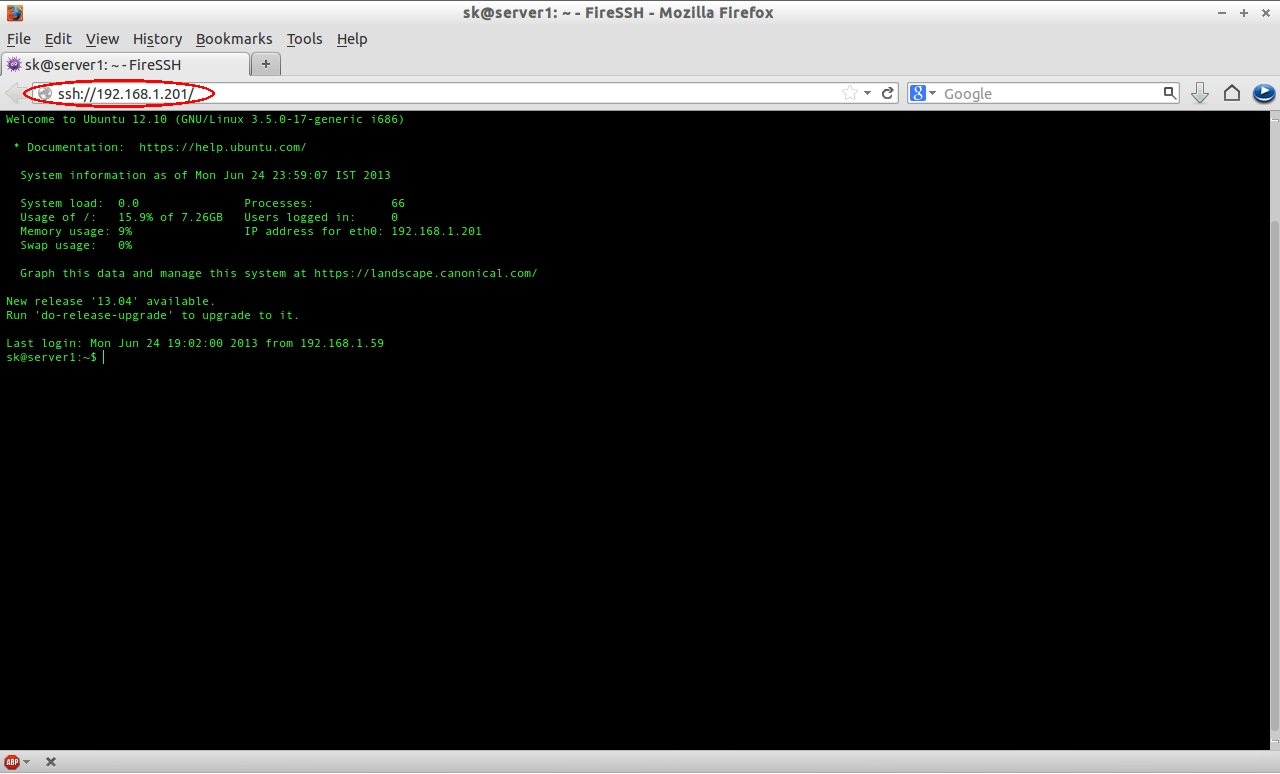Click the Adblock Plus ABP icon

(x=12, y=762)
